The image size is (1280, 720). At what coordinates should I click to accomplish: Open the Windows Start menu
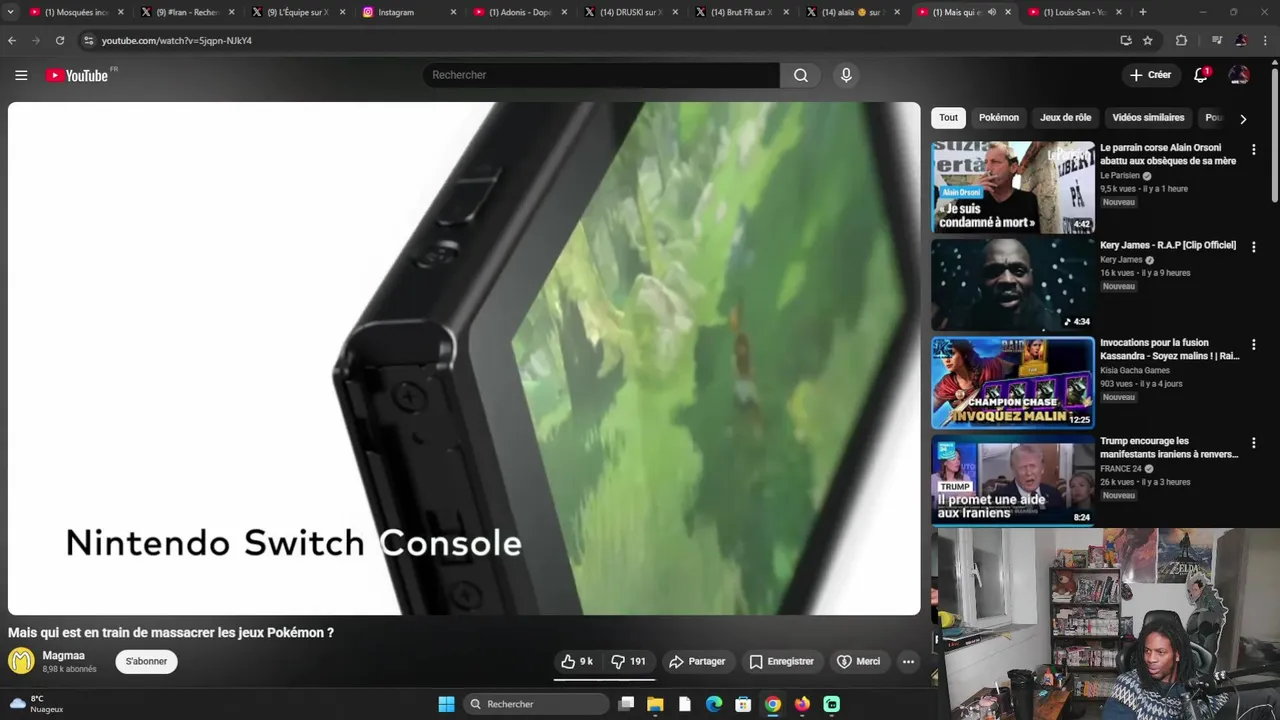click(446, 704)
